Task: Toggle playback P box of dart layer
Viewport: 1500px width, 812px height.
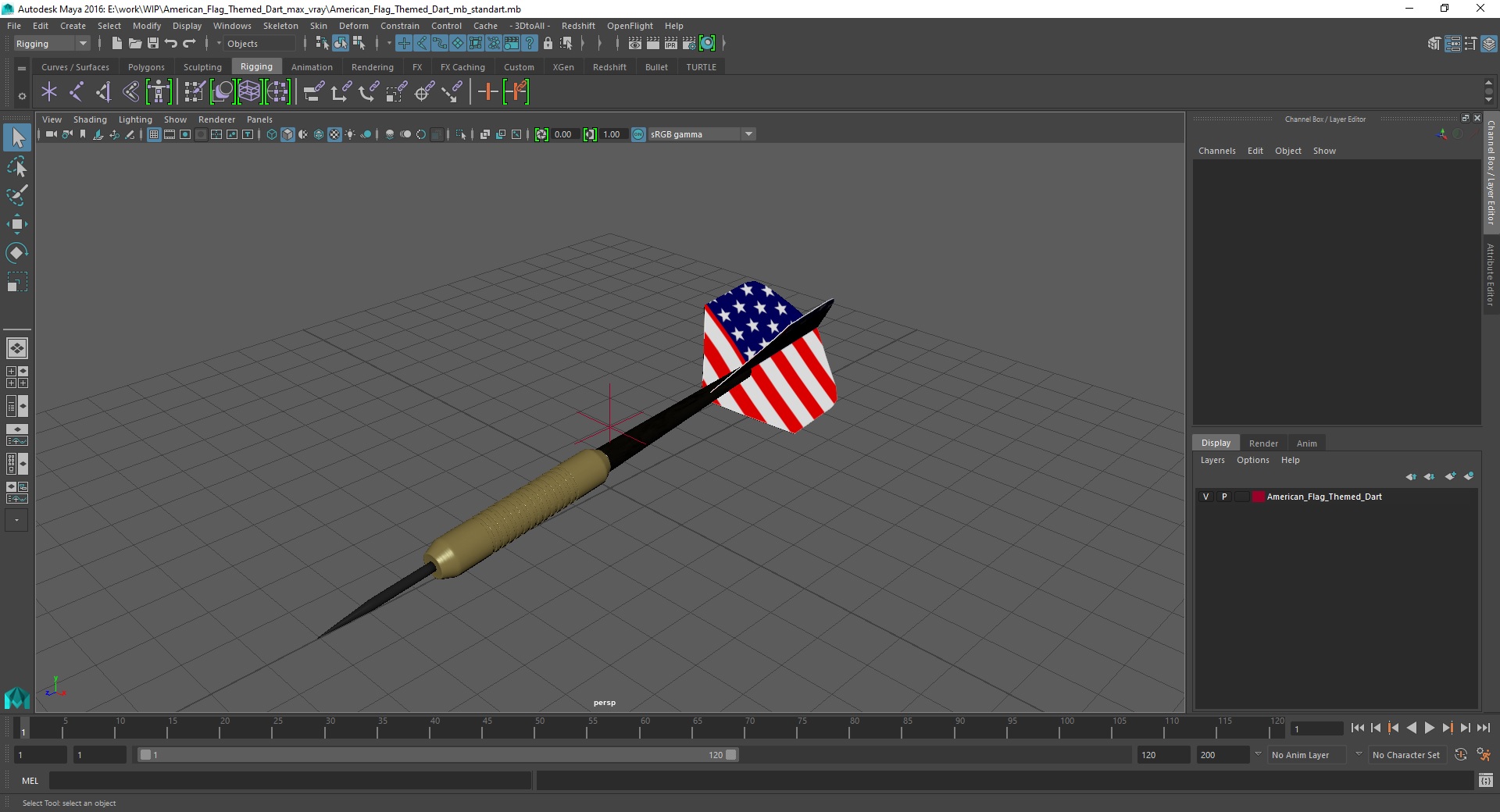Action: (x=1224, y=497)
